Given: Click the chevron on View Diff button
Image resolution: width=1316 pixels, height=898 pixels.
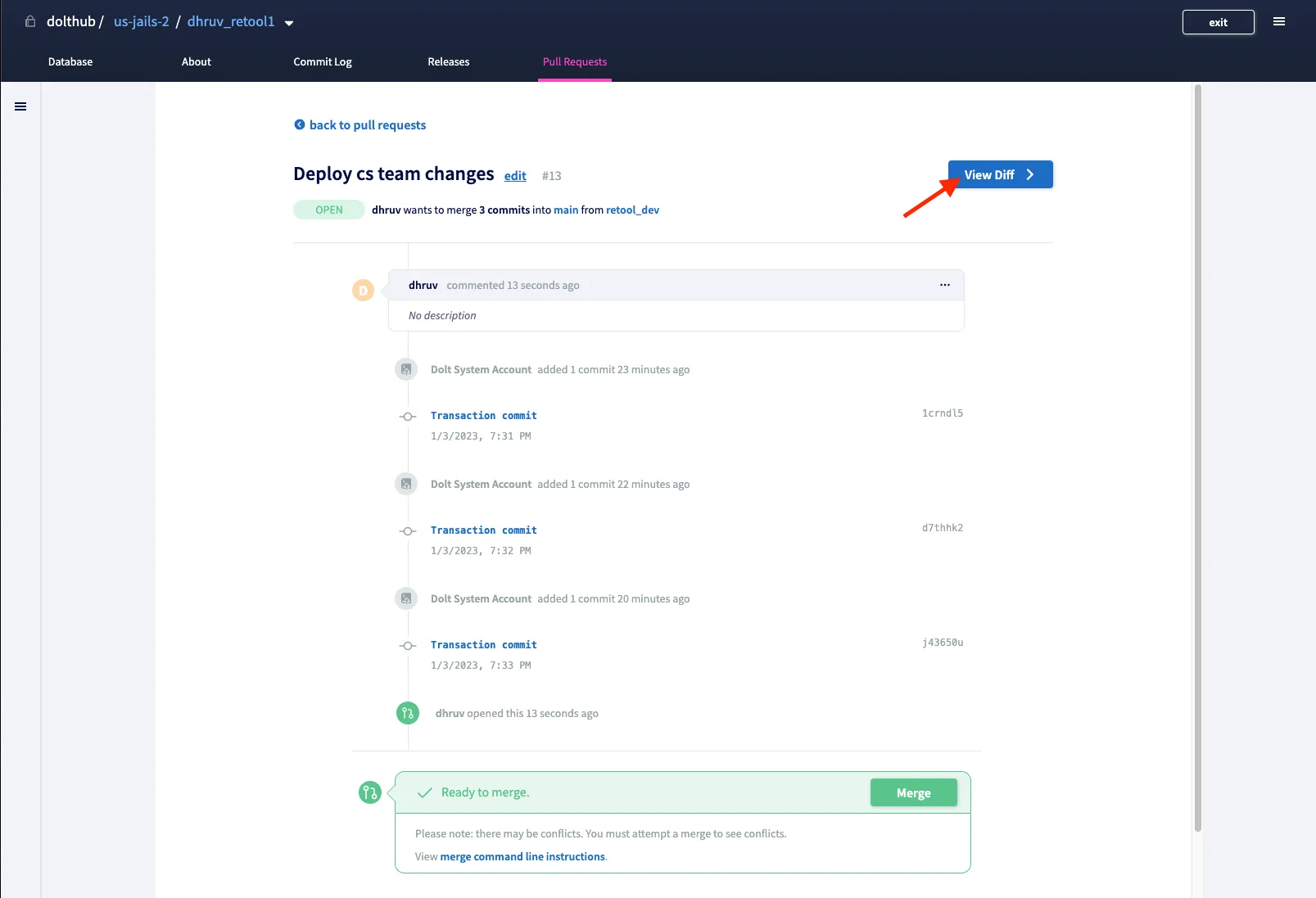Looking at the screenshot, I should [1030, 174].
